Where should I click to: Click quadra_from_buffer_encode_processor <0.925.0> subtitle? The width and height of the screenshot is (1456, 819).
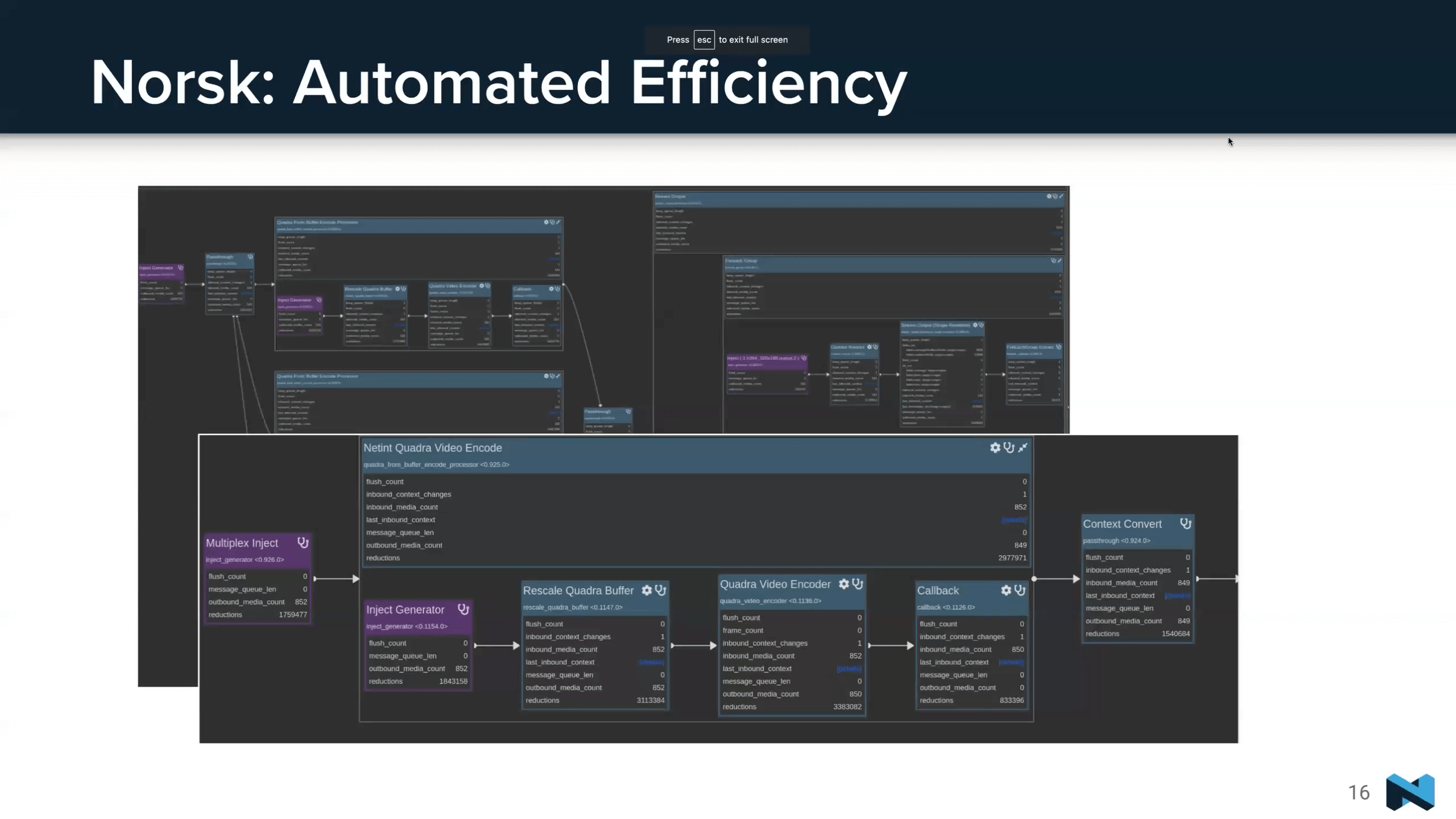coord(436,465)
